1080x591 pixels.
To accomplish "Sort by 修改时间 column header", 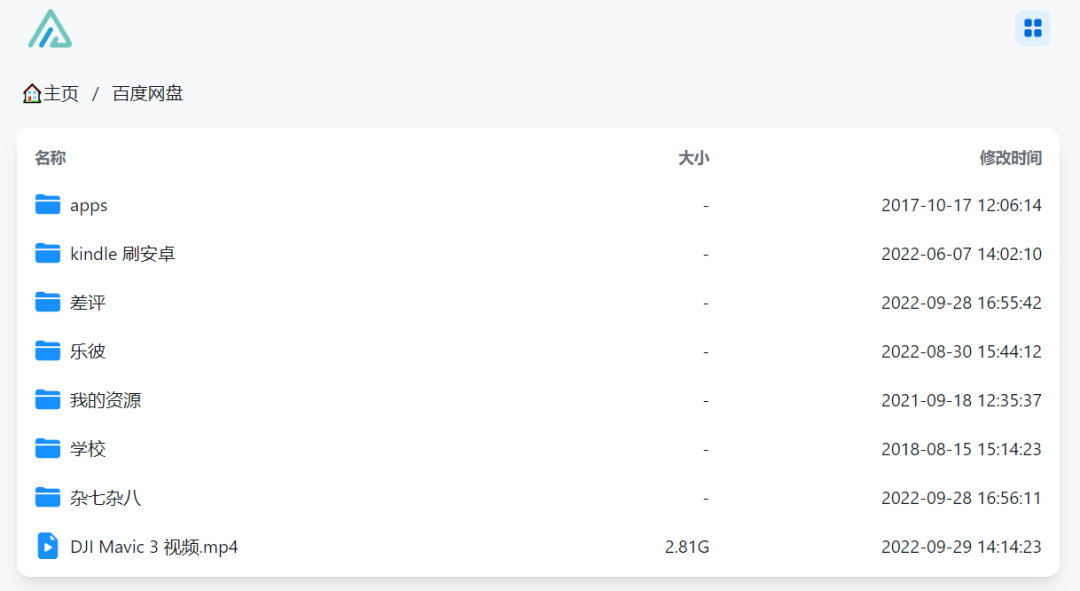I will [x=1010, y=158].
